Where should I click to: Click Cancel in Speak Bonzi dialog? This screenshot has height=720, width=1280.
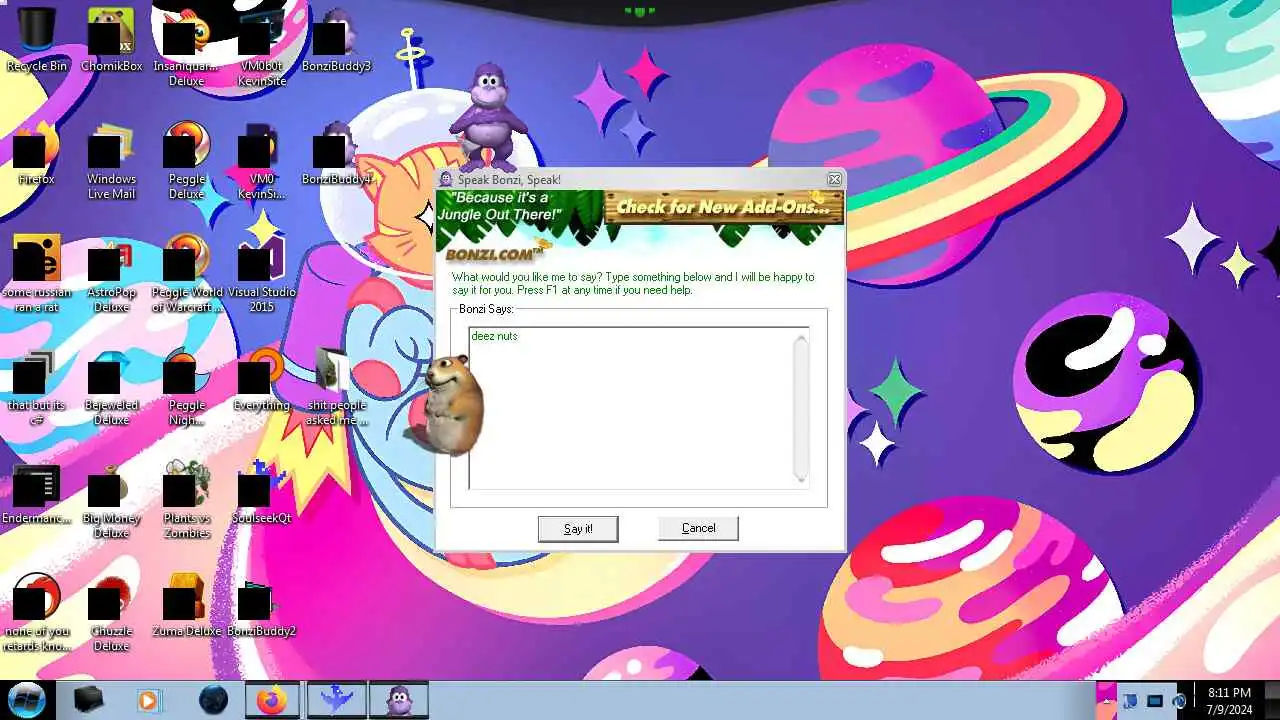click(698, 528)
